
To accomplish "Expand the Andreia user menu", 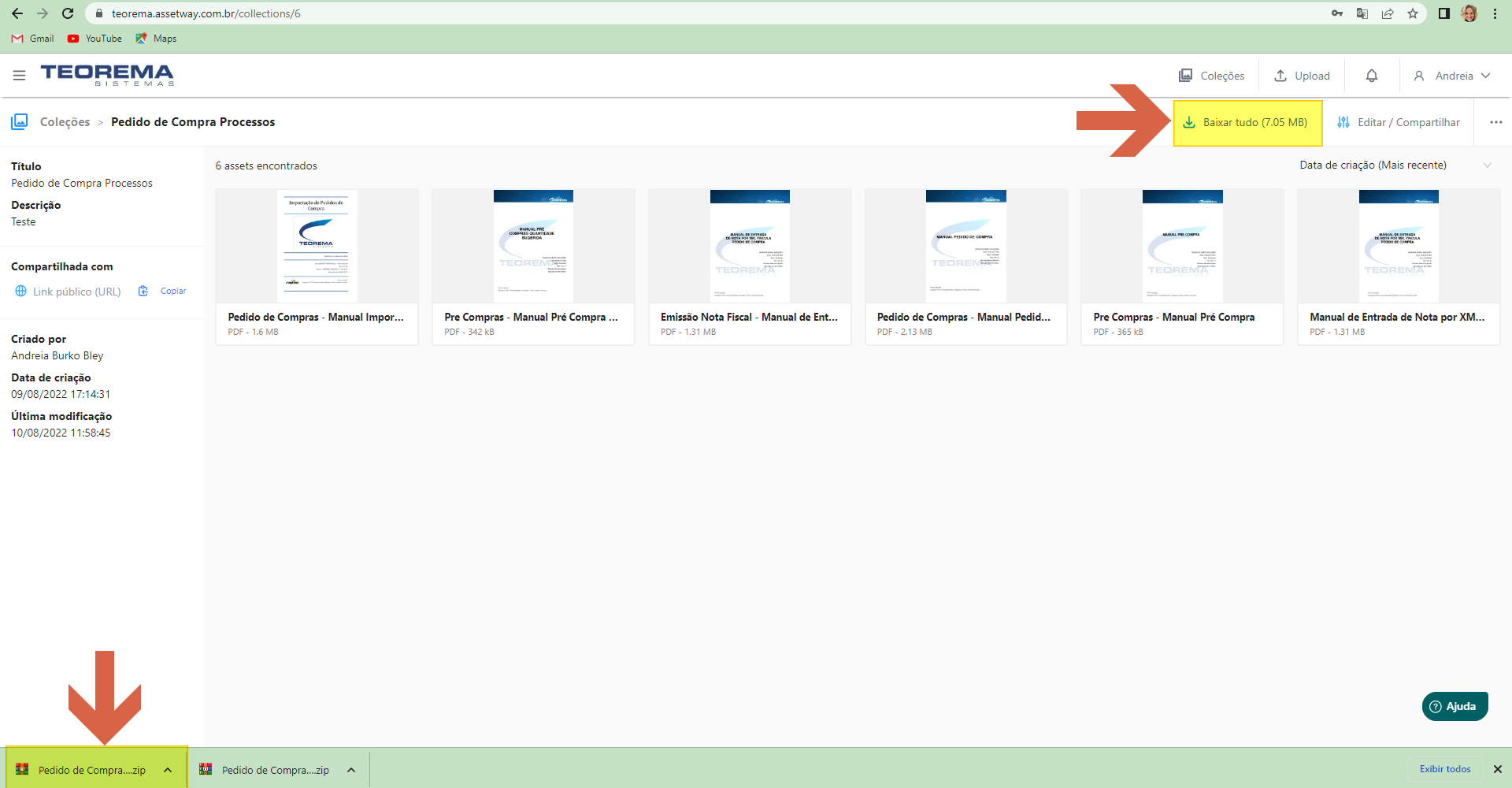I will click(x=1451, y=76).
